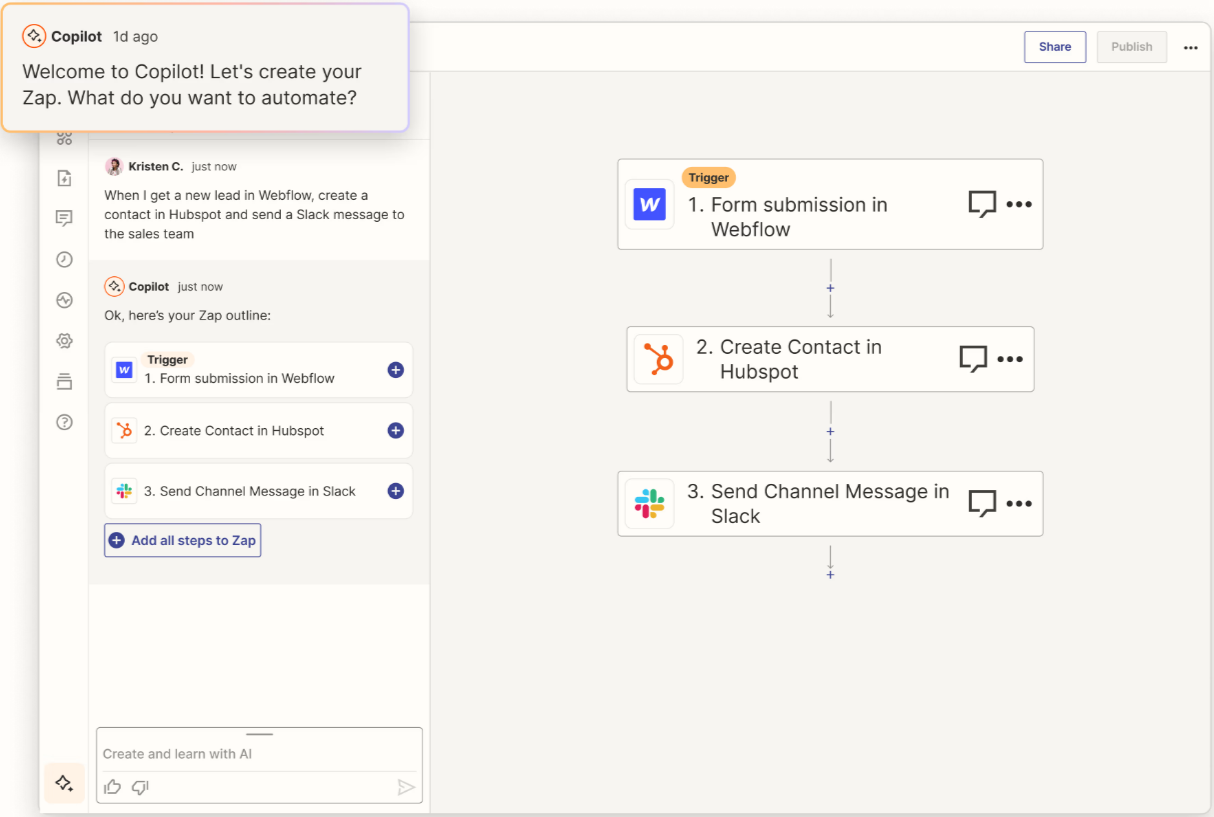Click Kristen's message about a new Webflow lead
The width and height of the screenshot is (1214, 817).
point(255,215)
